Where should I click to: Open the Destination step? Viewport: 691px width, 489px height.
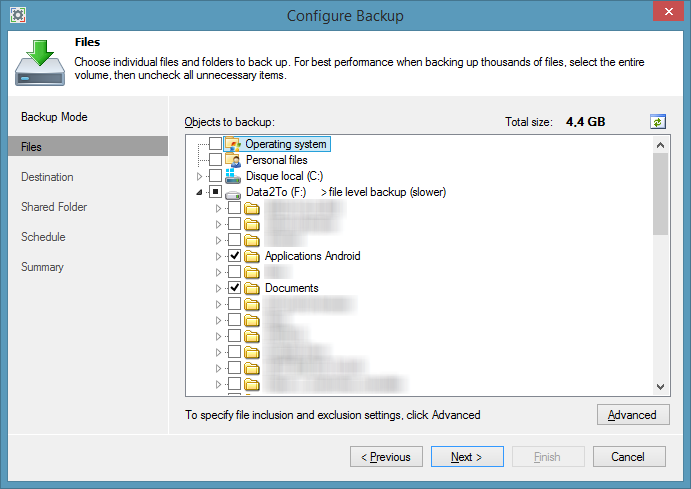pos(47,177)
